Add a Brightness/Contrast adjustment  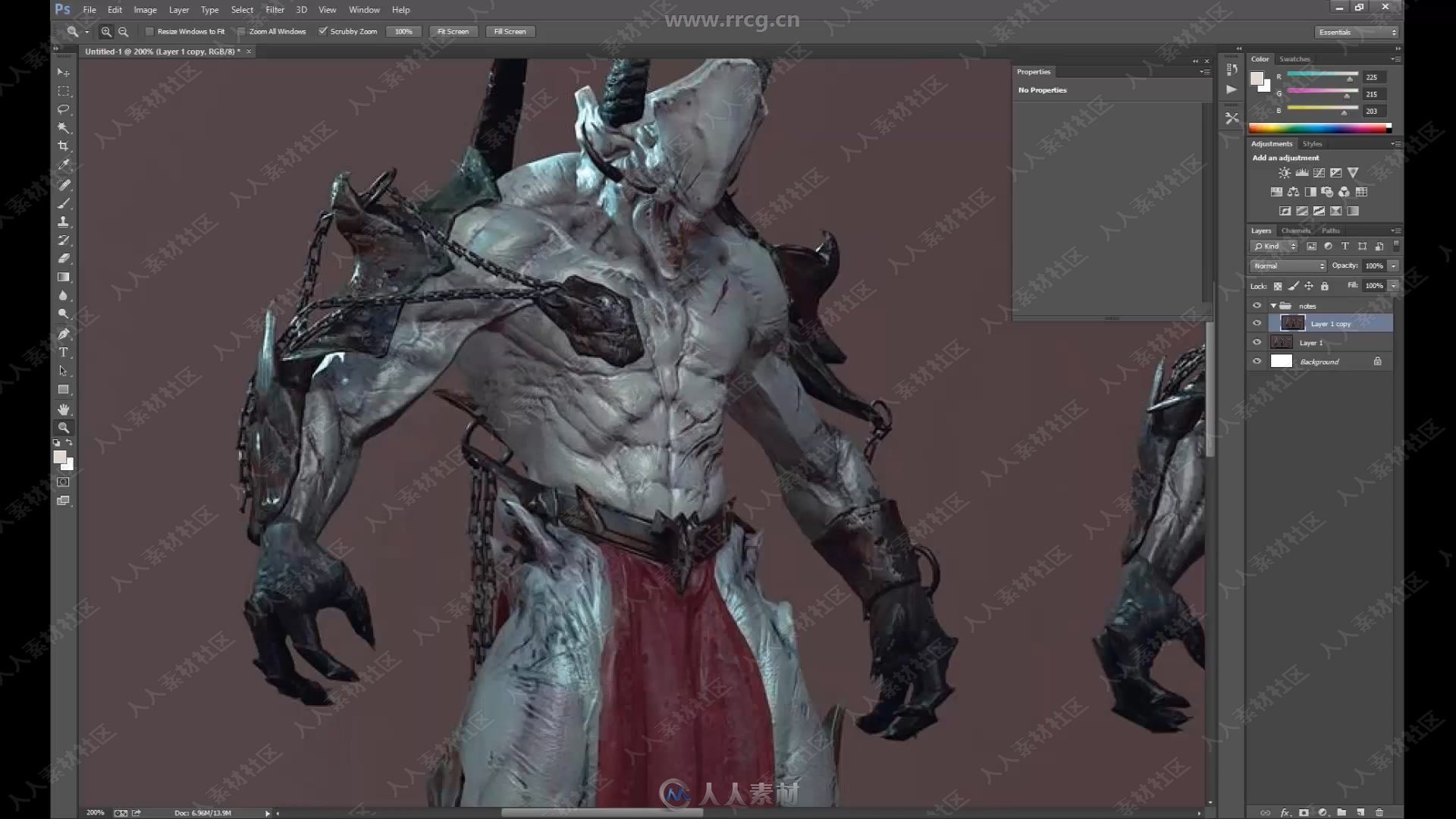1284,173
